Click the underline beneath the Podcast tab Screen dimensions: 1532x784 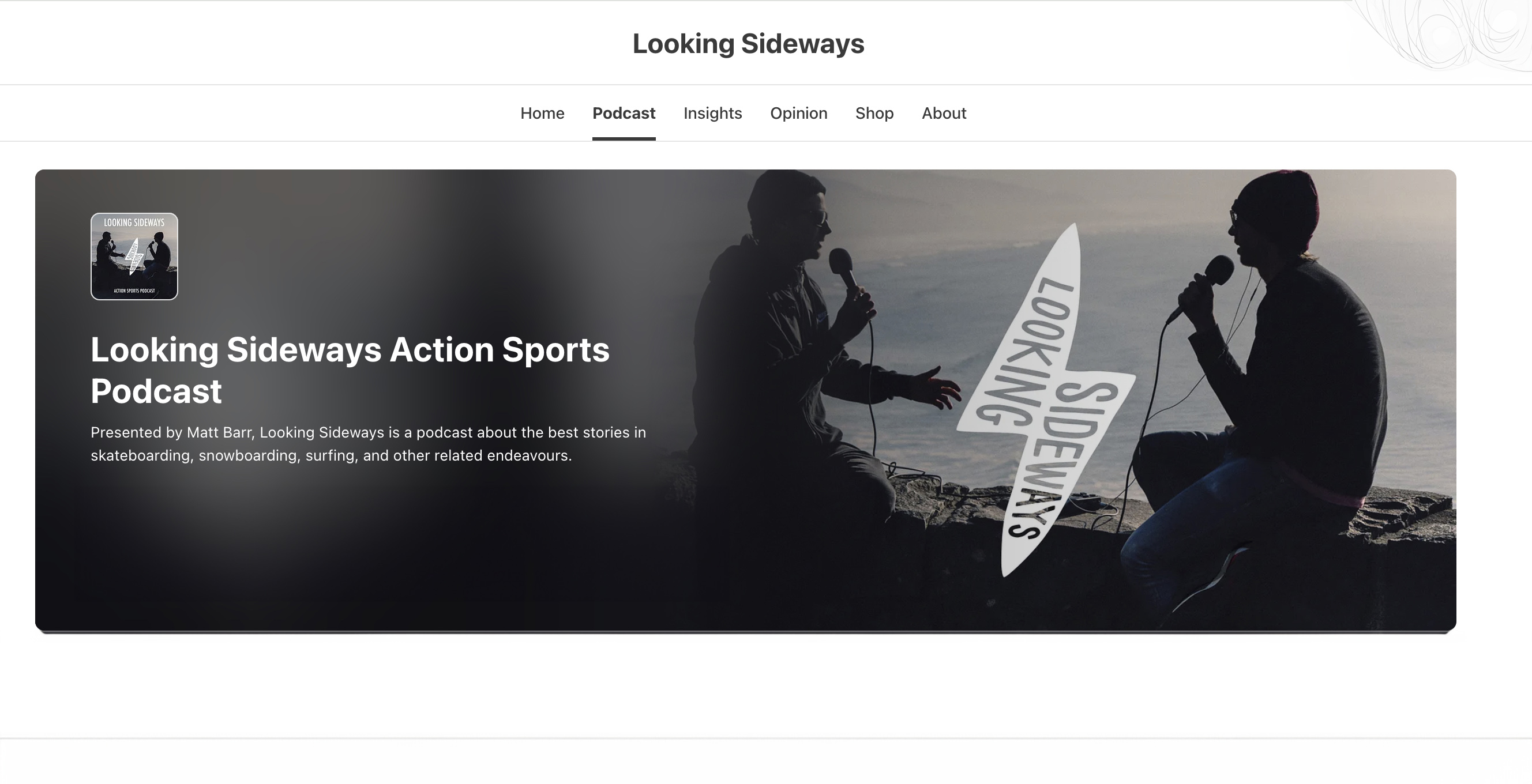(624, 139)
